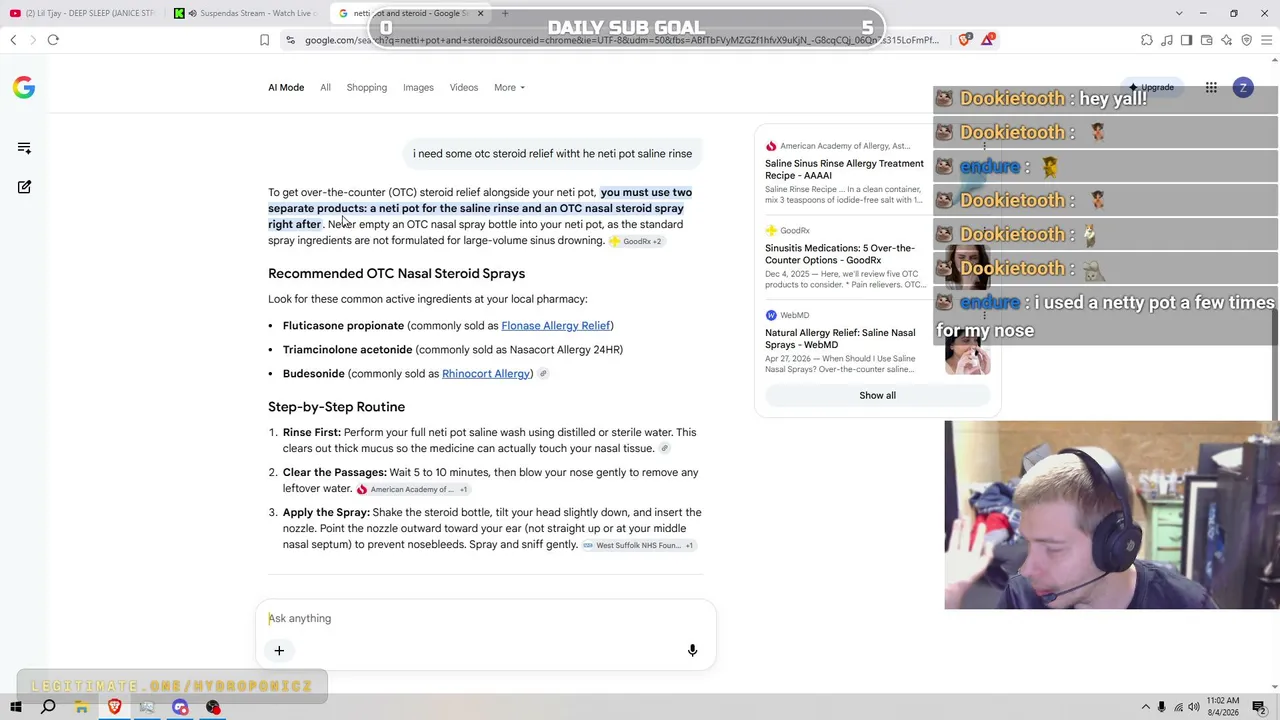Open the American Academy citation chip
The height and width of the screenshot is (720, 1280).
point(412,489)
